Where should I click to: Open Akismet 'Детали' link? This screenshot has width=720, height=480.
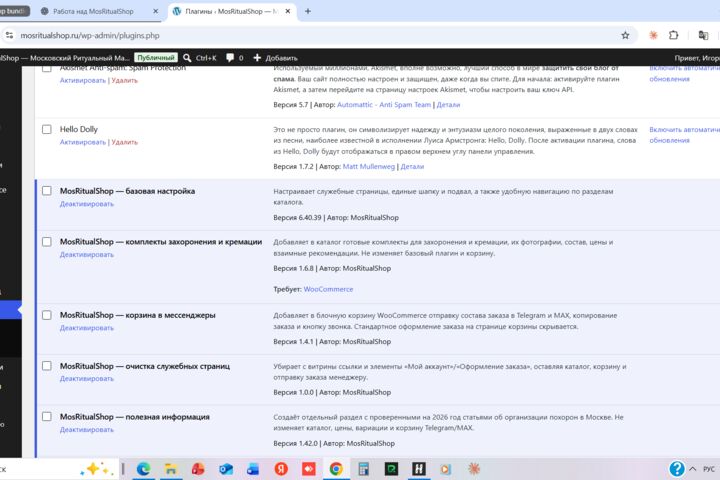[448, 105]
